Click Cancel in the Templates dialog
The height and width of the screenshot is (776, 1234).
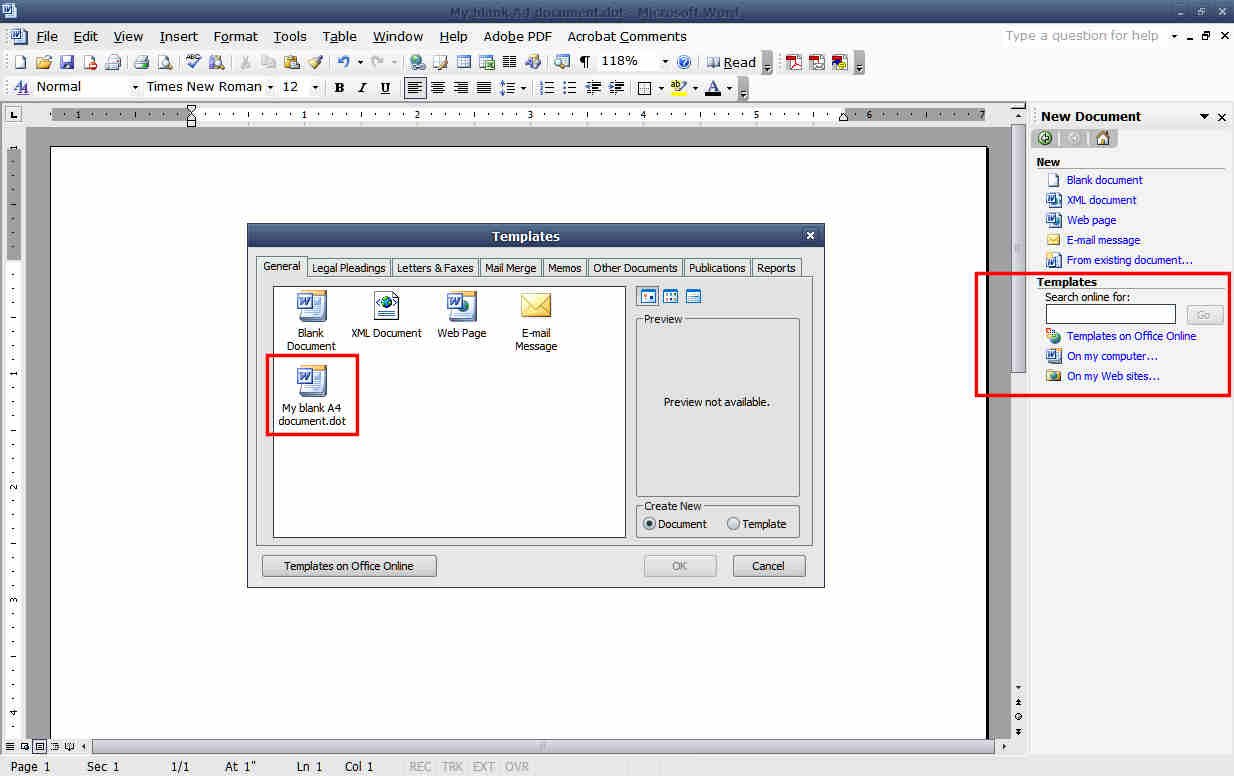pos(769,566)
